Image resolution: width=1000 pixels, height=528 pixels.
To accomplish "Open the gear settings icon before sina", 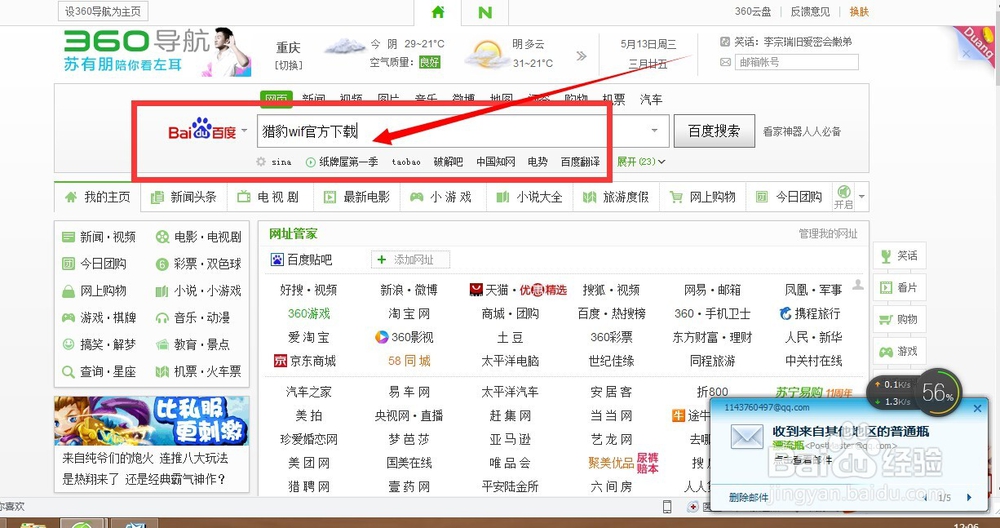I will [260, 162].
